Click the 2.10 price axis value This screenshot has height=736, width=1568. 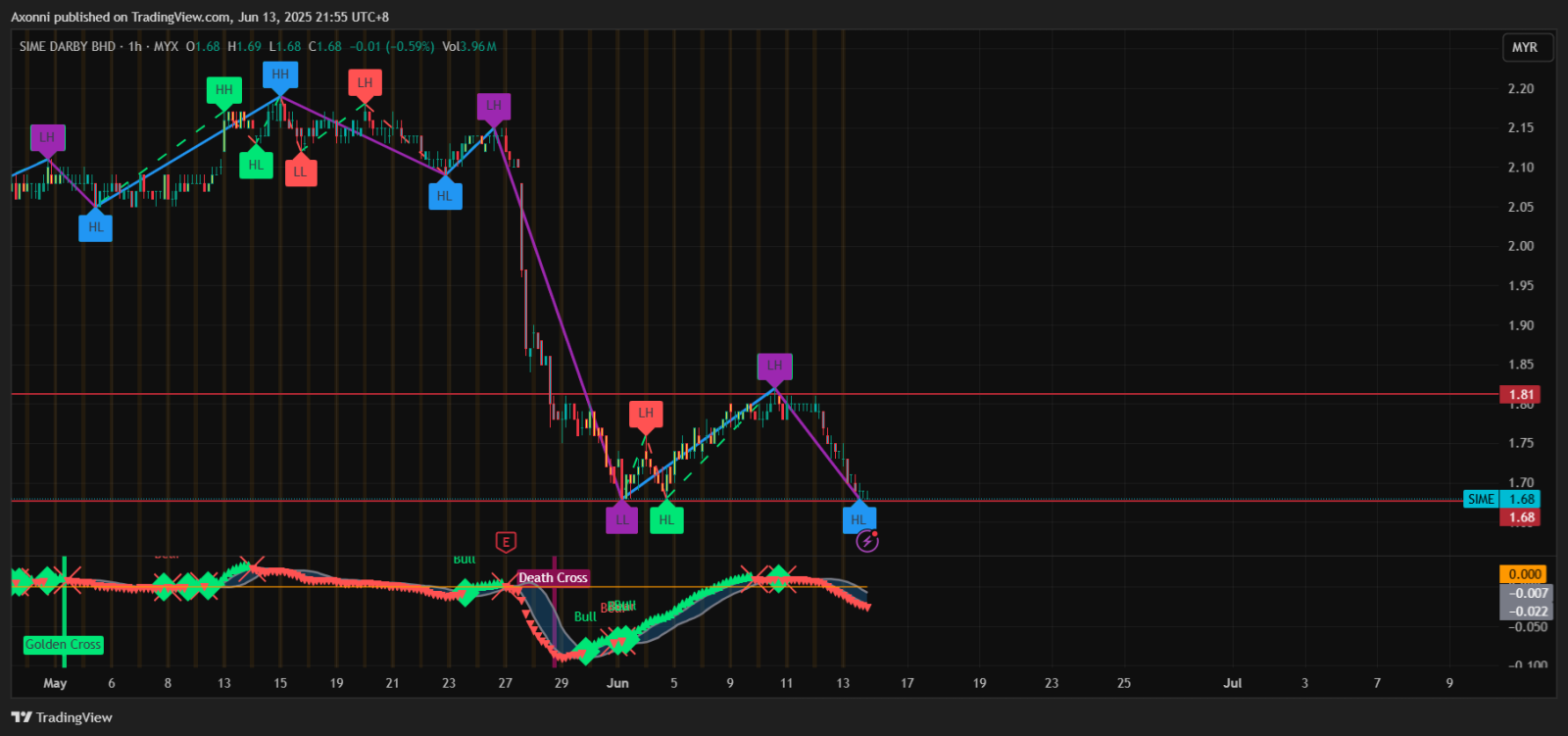coord(1521,168)
